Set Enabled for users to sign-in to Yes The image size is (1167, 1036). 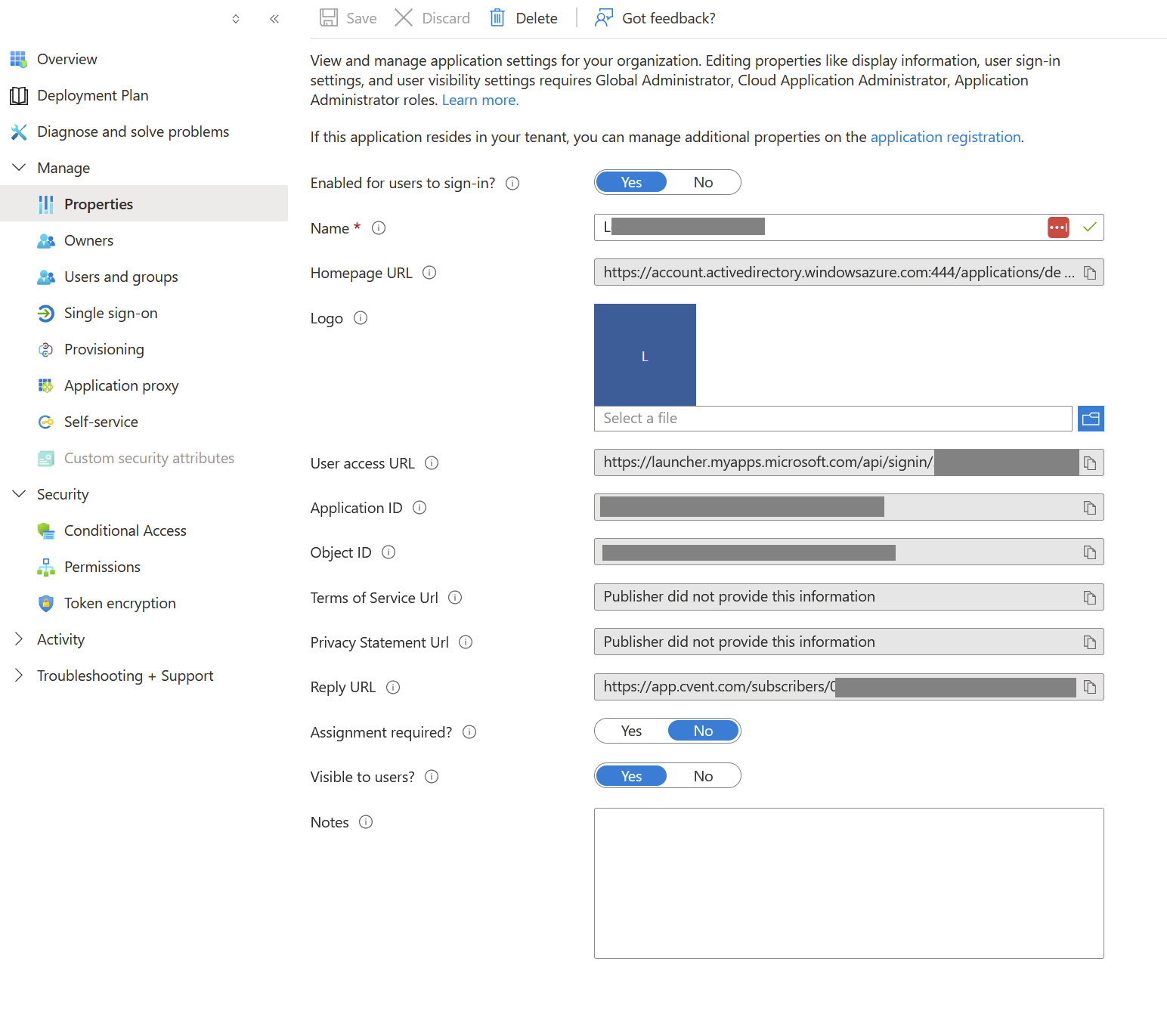[x=631, y=182]
